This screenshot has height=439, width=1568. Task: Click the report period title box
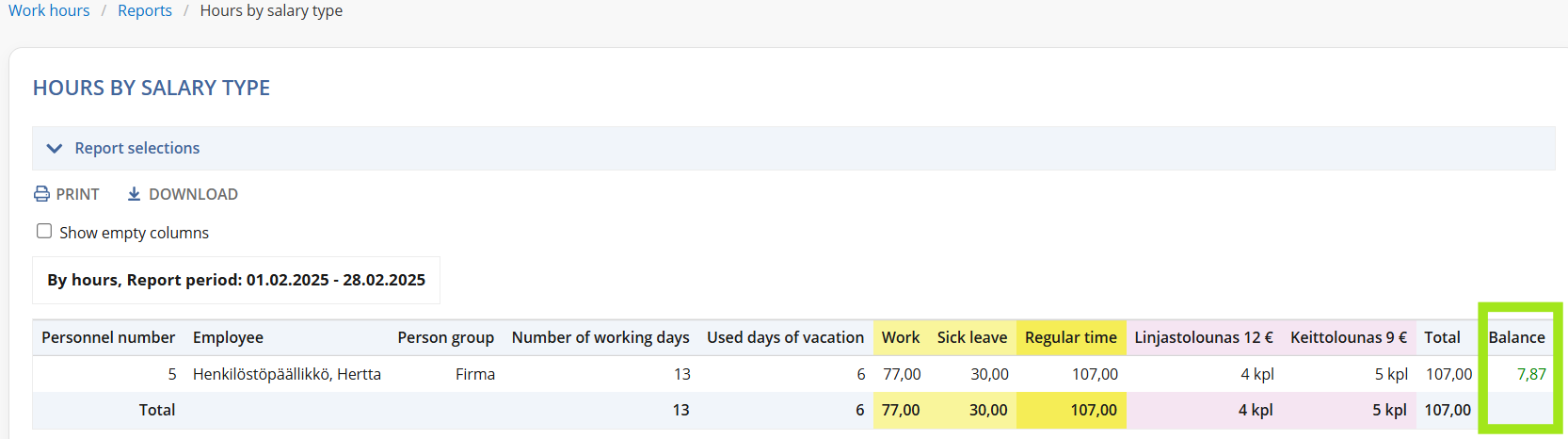pyautogui.click(x=236, y=280)
